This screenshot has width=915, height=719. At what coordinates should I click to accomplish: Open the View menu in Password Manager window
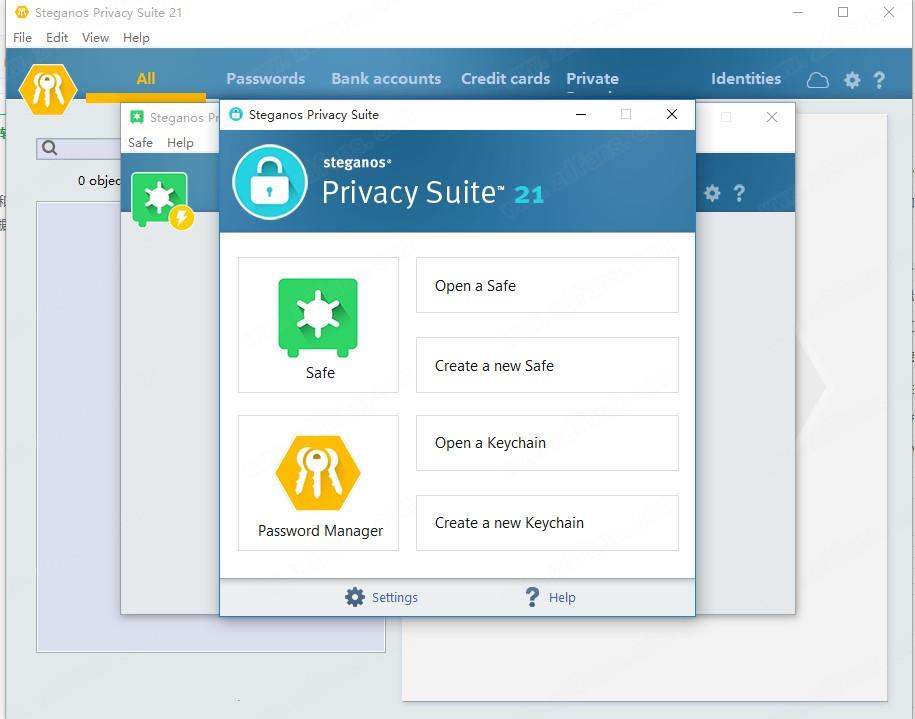95,38
